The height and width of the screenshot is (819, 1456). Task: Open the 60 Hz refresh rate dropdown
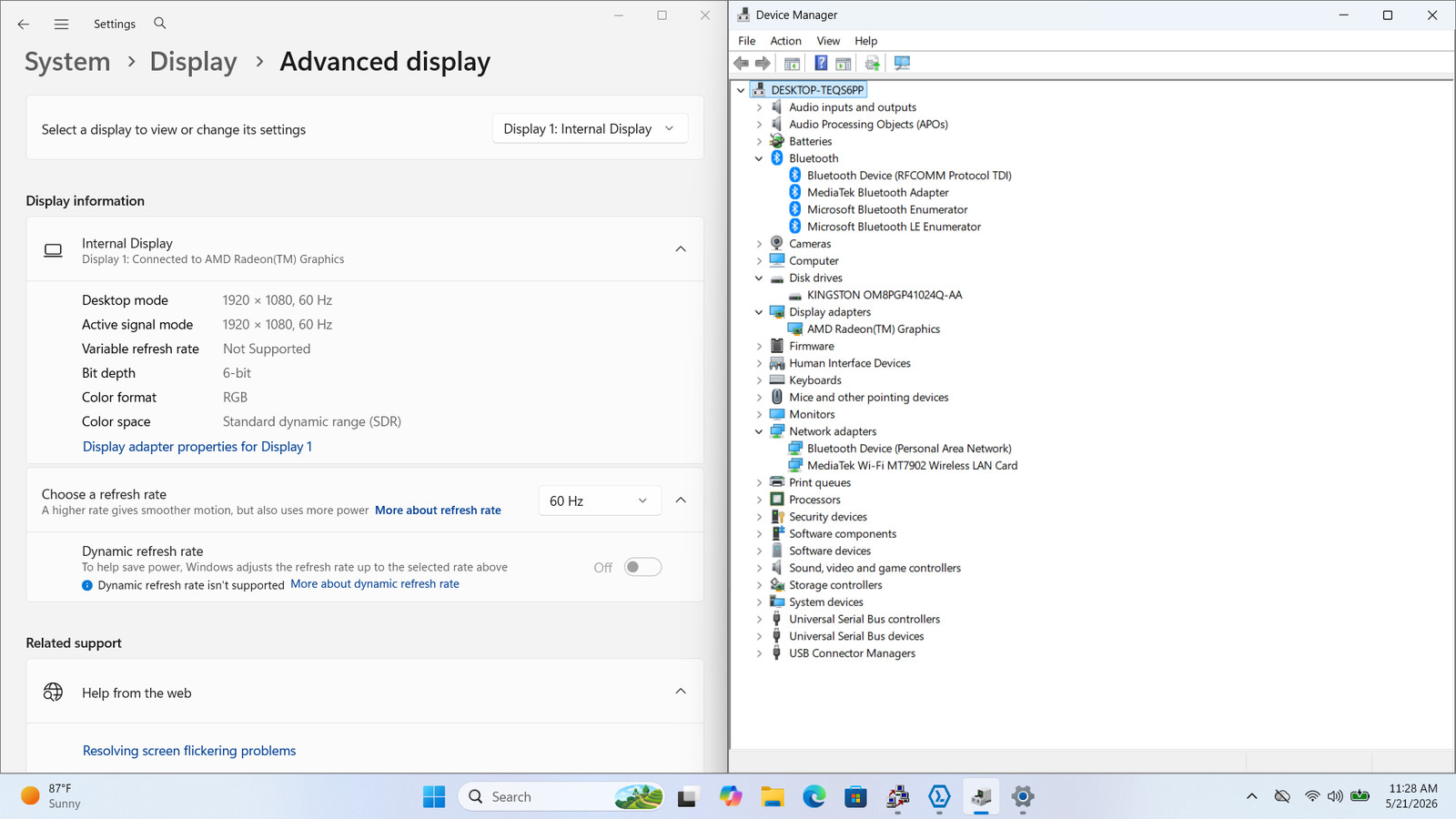pyautogui.click(x=599, y=500)
